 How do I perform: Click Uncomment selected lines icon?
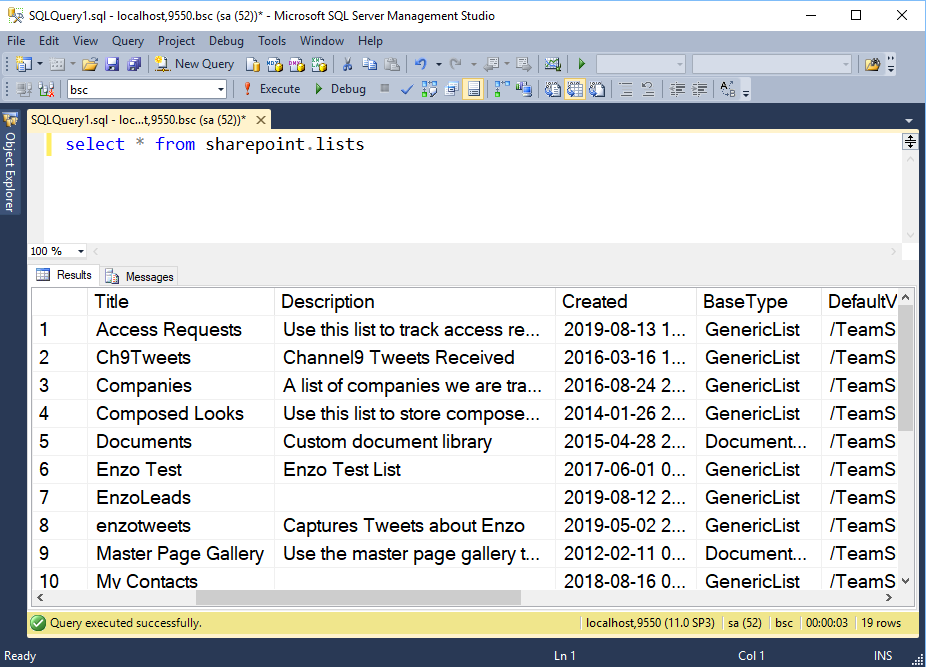click(x=648, y=89)
